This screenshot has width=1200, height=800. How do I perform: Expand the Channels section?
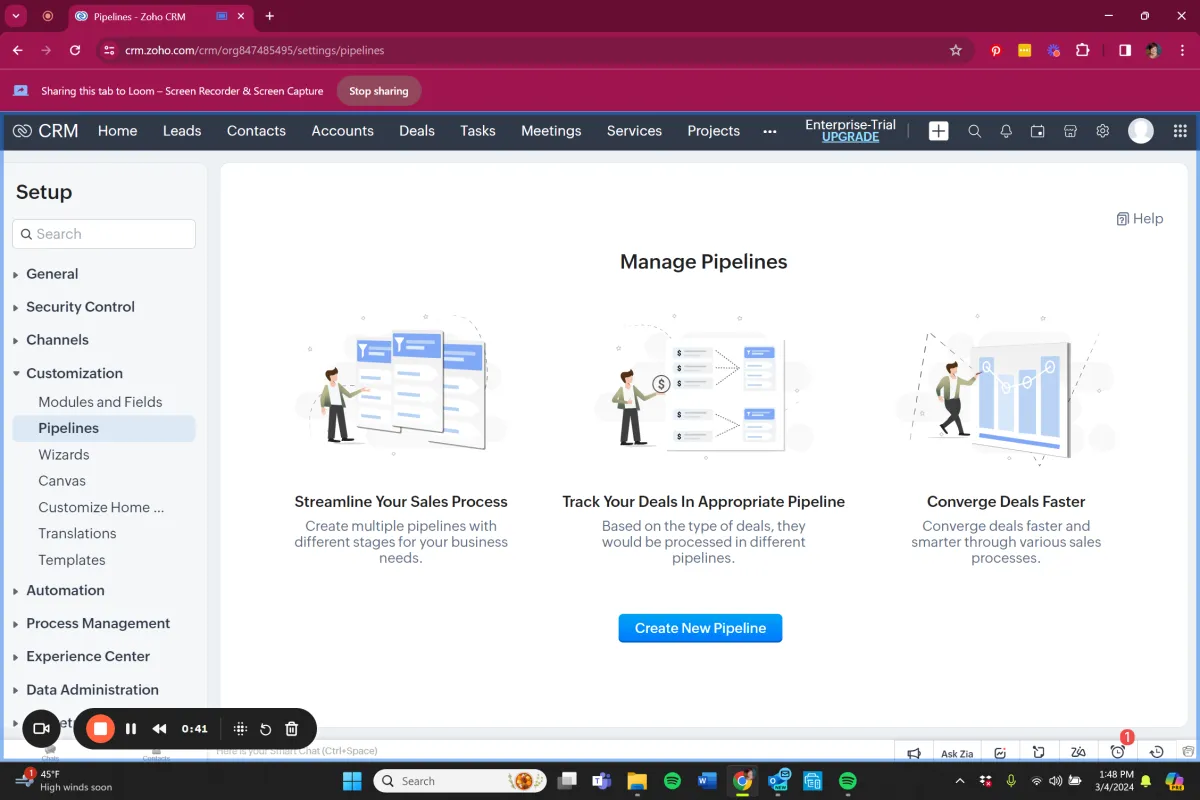[57, 340]
